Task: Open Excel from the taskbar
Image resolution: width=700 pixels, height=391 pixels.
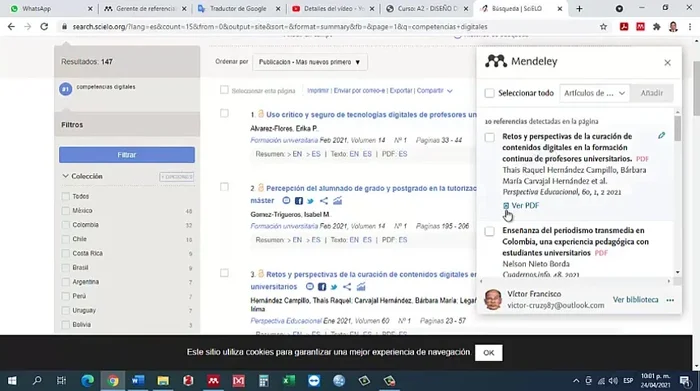Action: click(288, 380)
